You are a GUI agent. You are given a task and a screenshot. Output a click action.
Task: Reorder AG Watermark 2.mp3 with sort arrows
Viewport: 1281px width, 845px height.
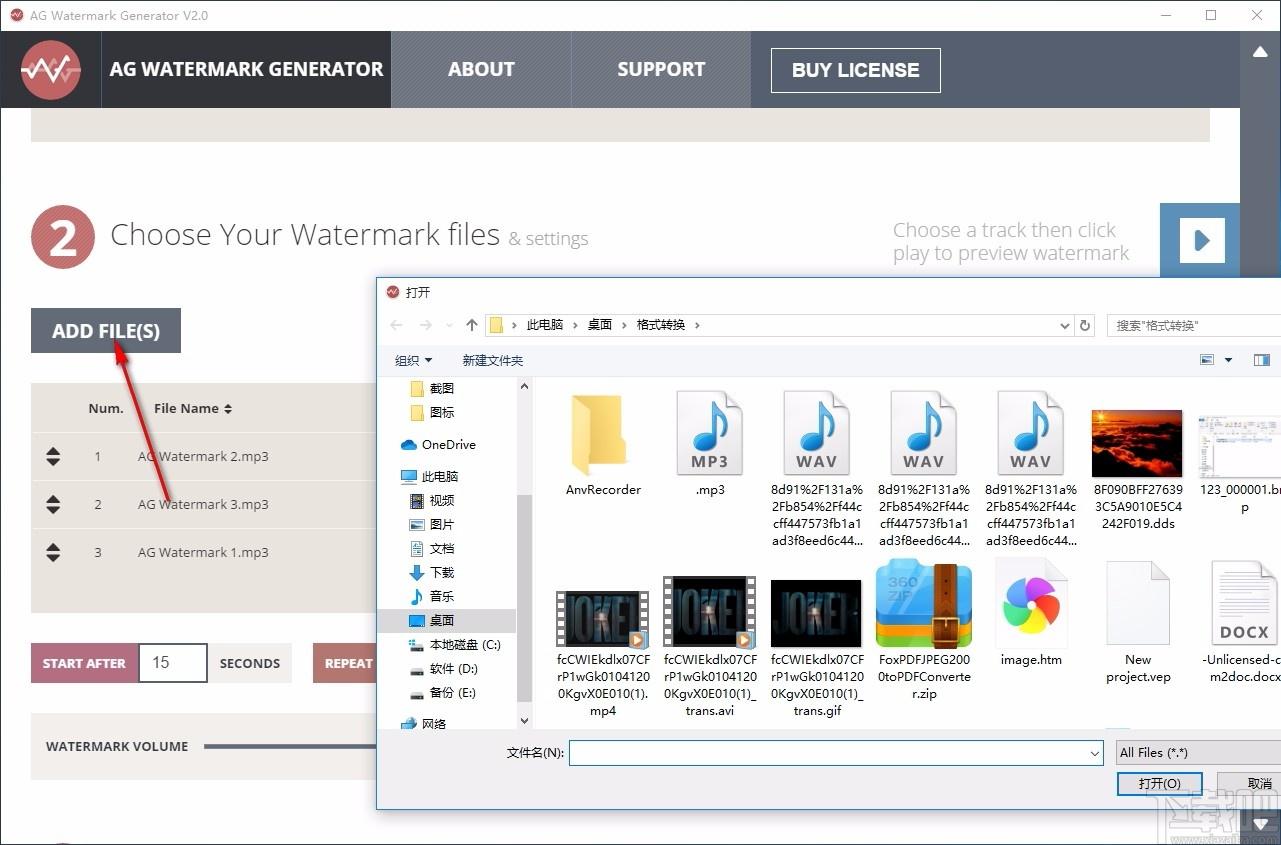pyautogui.click(x=53, y=457)
